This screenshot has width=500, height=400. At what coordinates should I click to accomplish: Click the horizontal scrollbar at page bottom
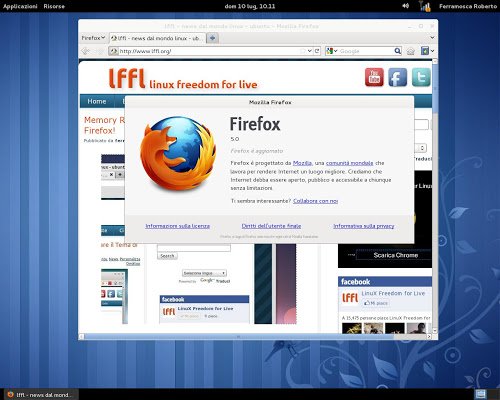[x=238, y=337]
